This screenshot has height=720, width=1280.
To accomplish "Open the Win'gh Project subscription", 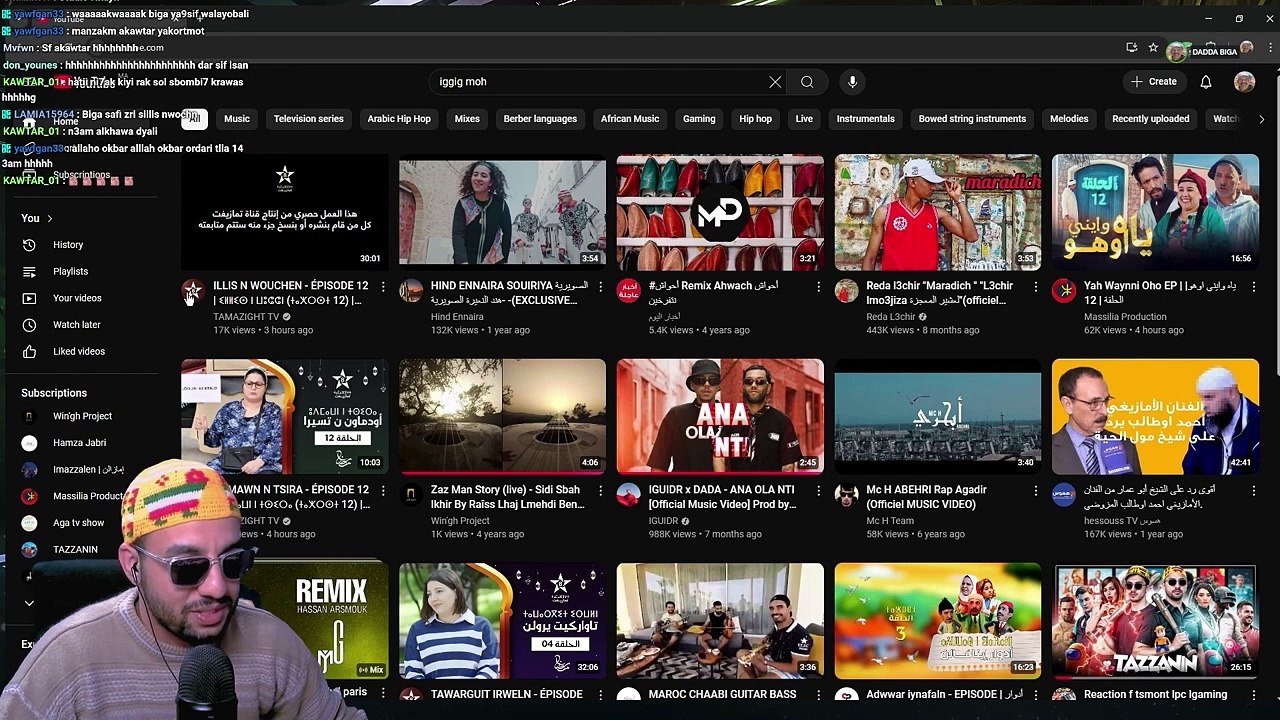I will click(x=82, y=416).
